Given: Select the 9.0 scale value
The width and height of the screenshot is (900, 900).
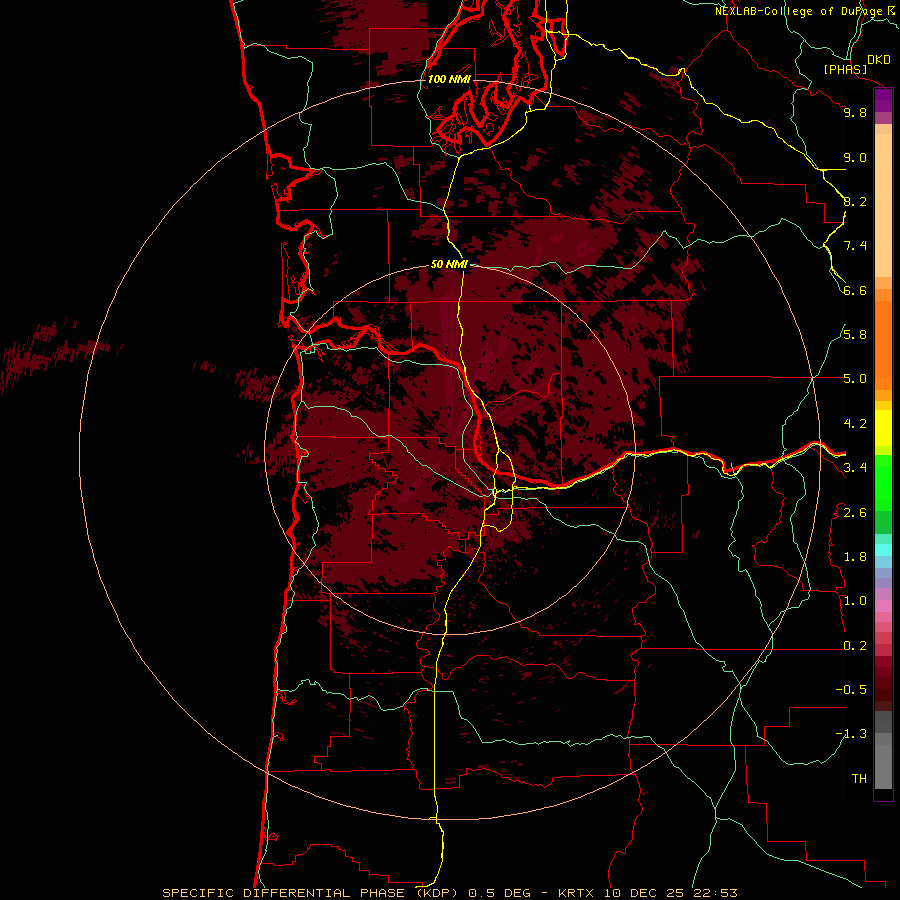Looking at the screenshot, I should [855, 157].
